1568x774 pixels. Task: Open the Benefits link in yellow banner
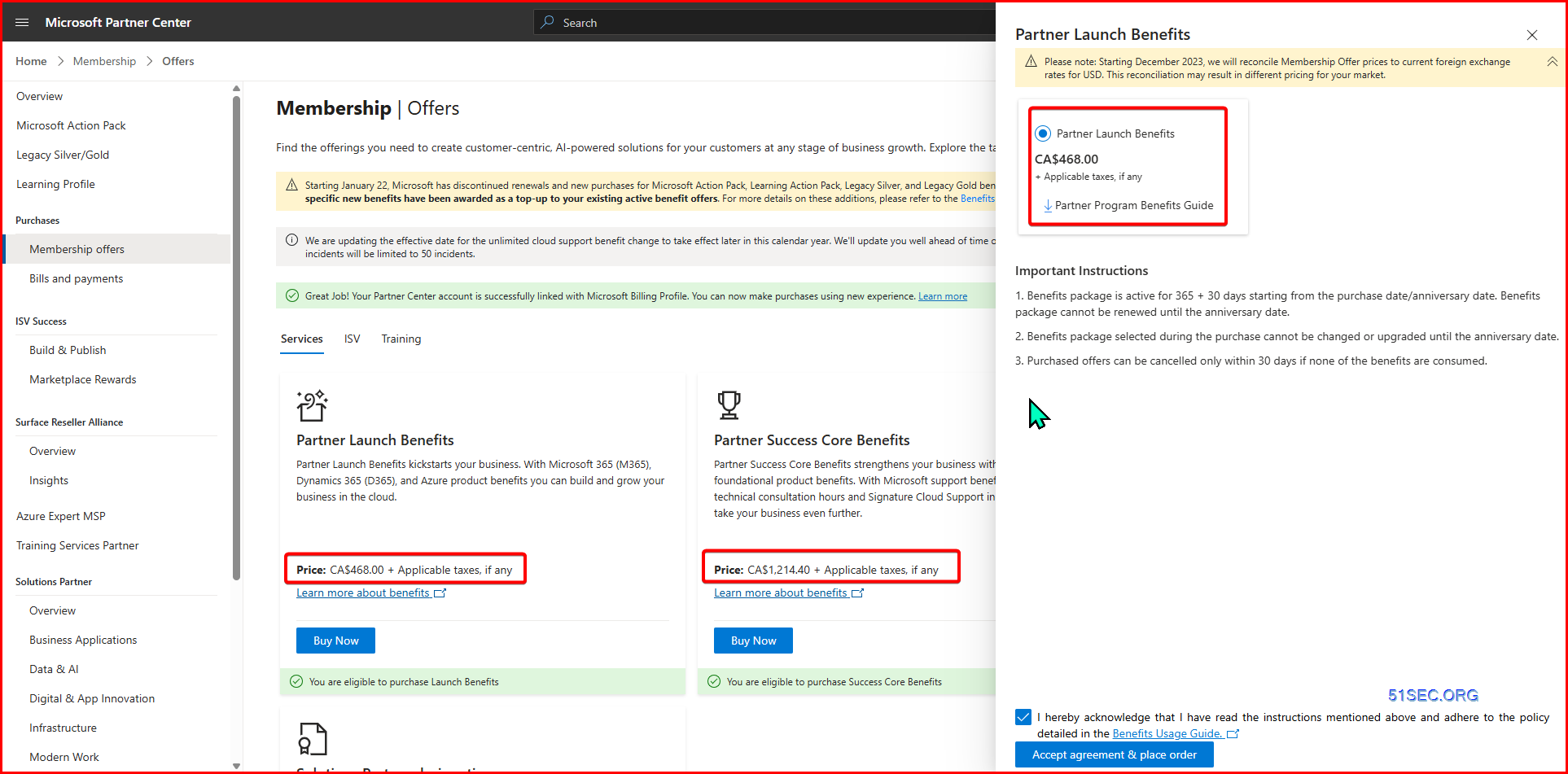tap(978, 199)
